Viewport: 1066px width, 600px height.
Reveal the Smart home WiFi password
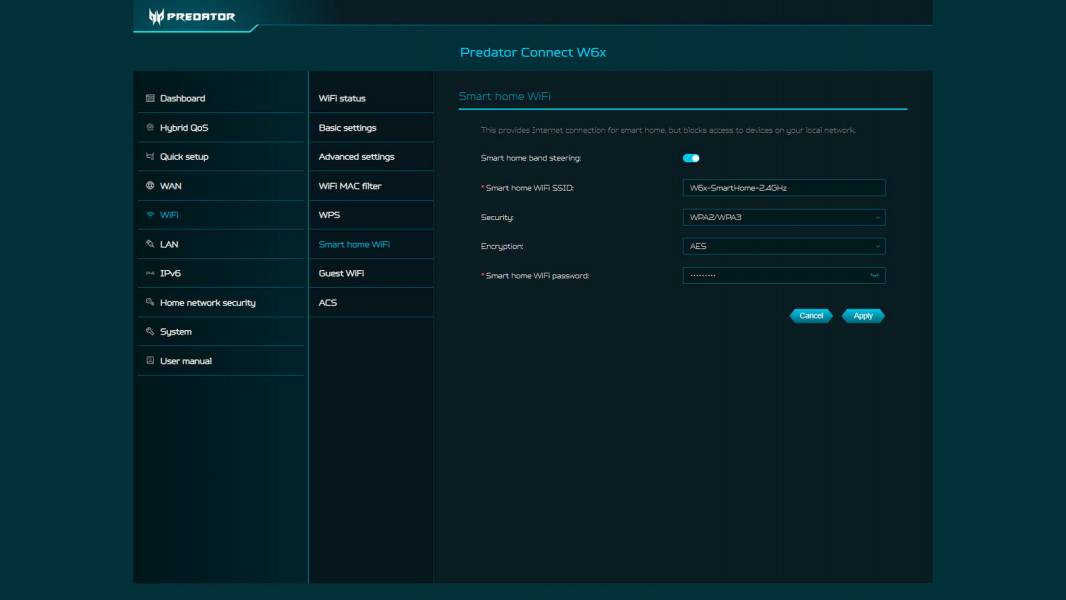point(873,276)
